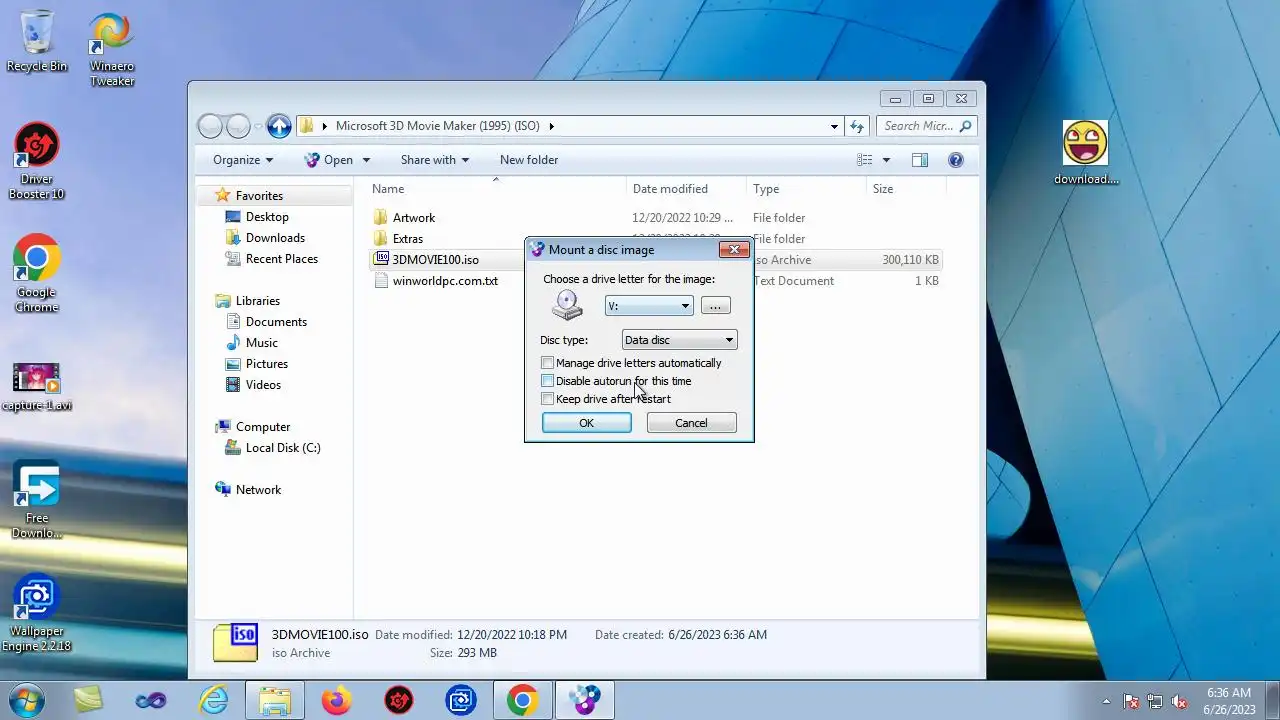Open the Share with dropdown

pyautogui.click(x=435, y=160)
